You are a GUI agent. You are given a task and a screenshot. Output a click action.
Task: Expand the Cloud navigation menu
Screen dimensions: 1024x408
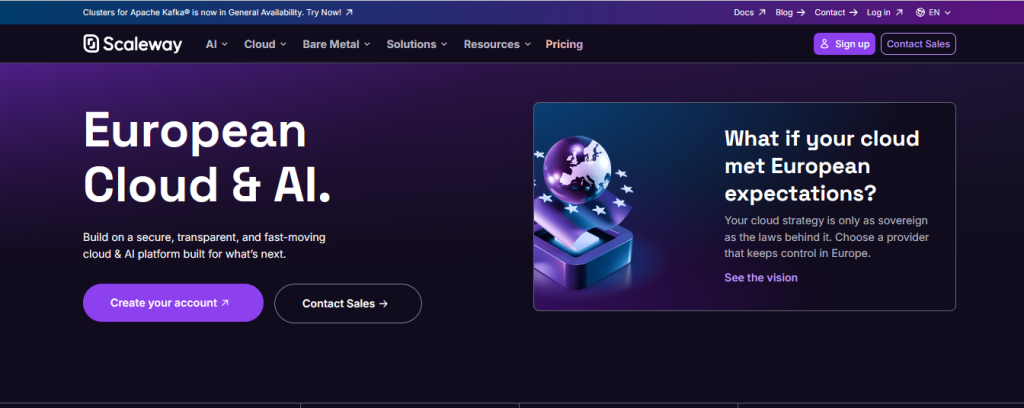click(x=265, y=44)
